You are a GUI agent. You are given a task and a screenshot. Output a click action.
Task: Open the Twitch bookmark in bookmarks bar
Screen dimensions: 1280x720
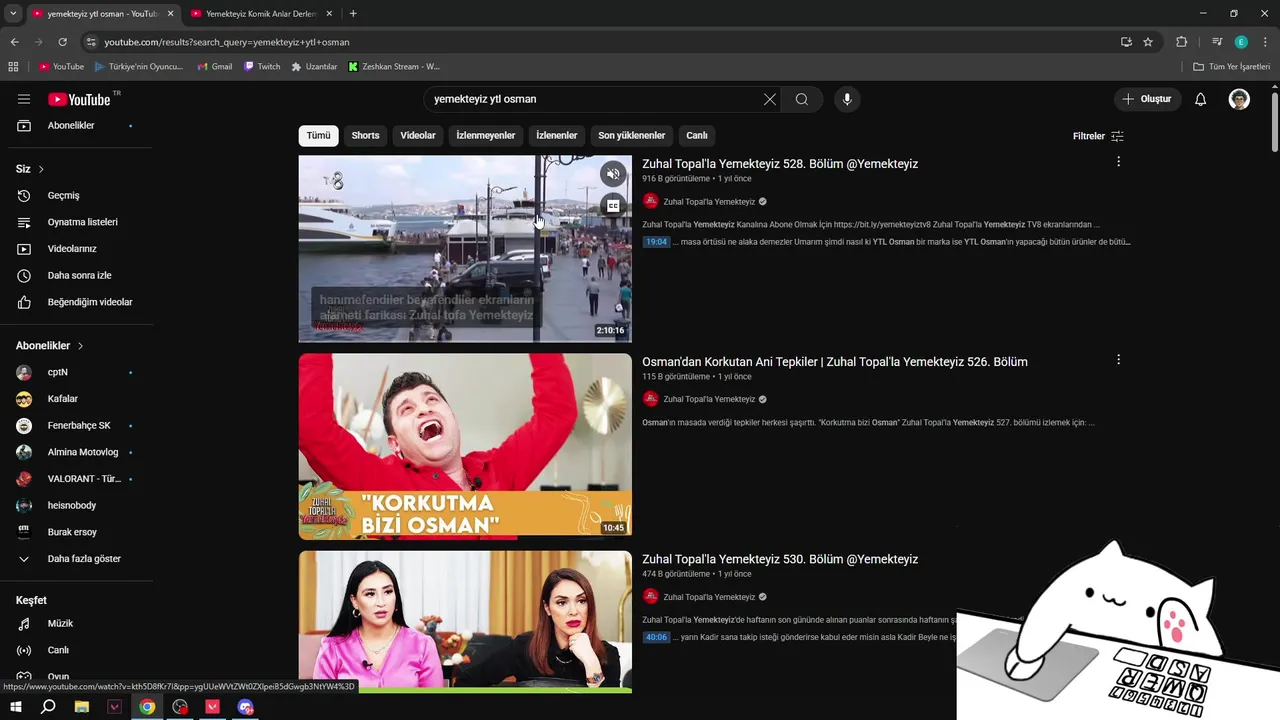[x=262, y=67]
